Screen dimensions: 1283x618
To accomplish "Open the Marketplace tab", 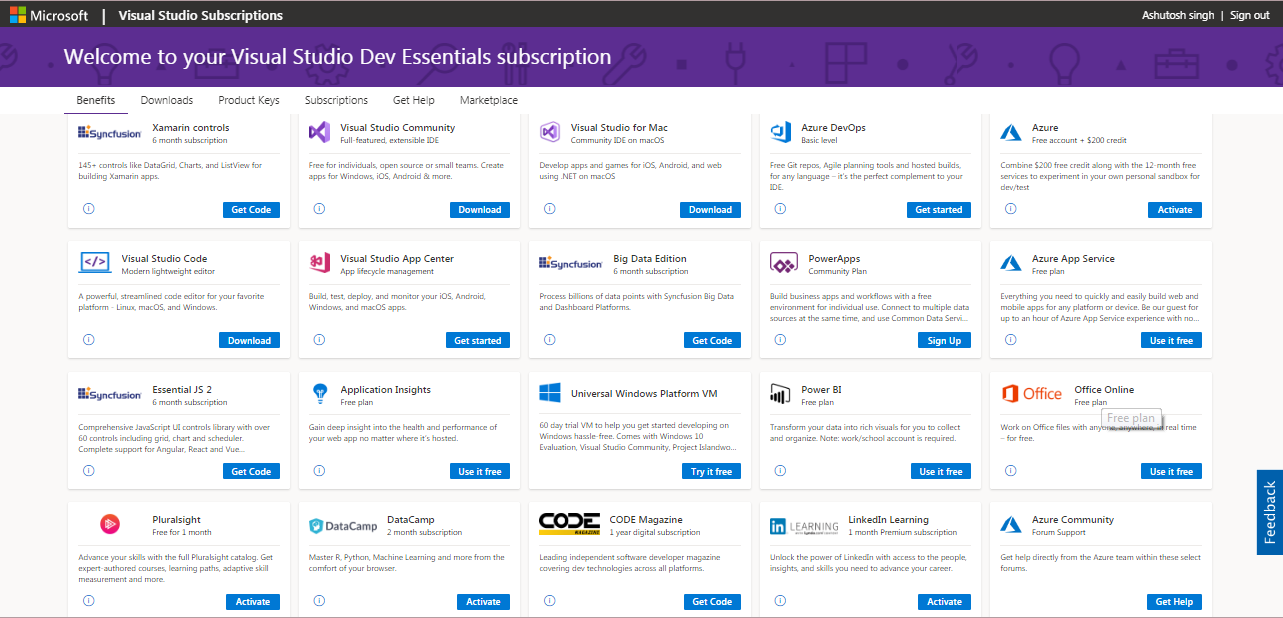I will pyautogui.click(x=489, y=100).
